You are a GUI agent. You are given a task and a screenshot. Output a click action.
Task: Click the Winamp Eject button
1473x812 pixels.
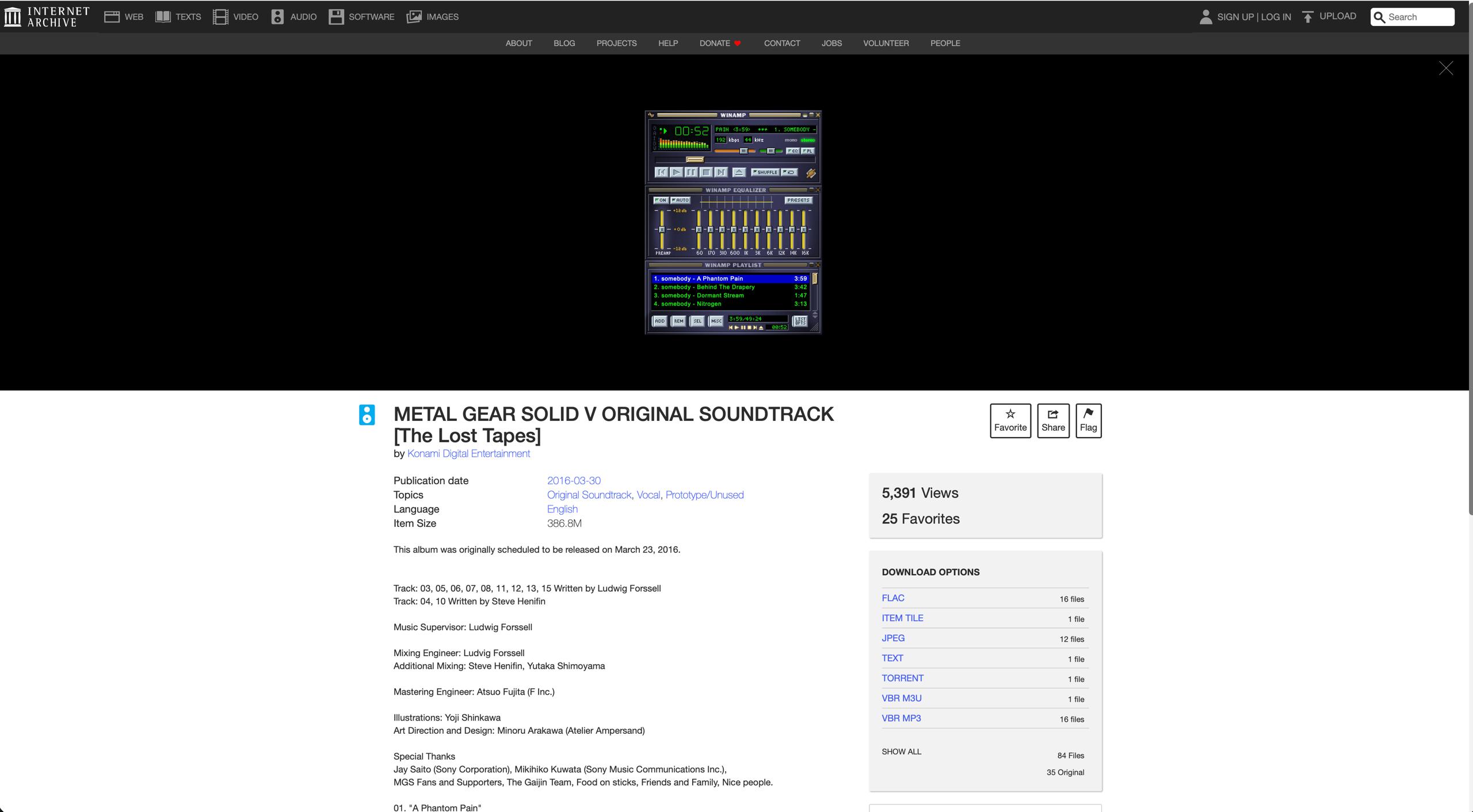739,173
